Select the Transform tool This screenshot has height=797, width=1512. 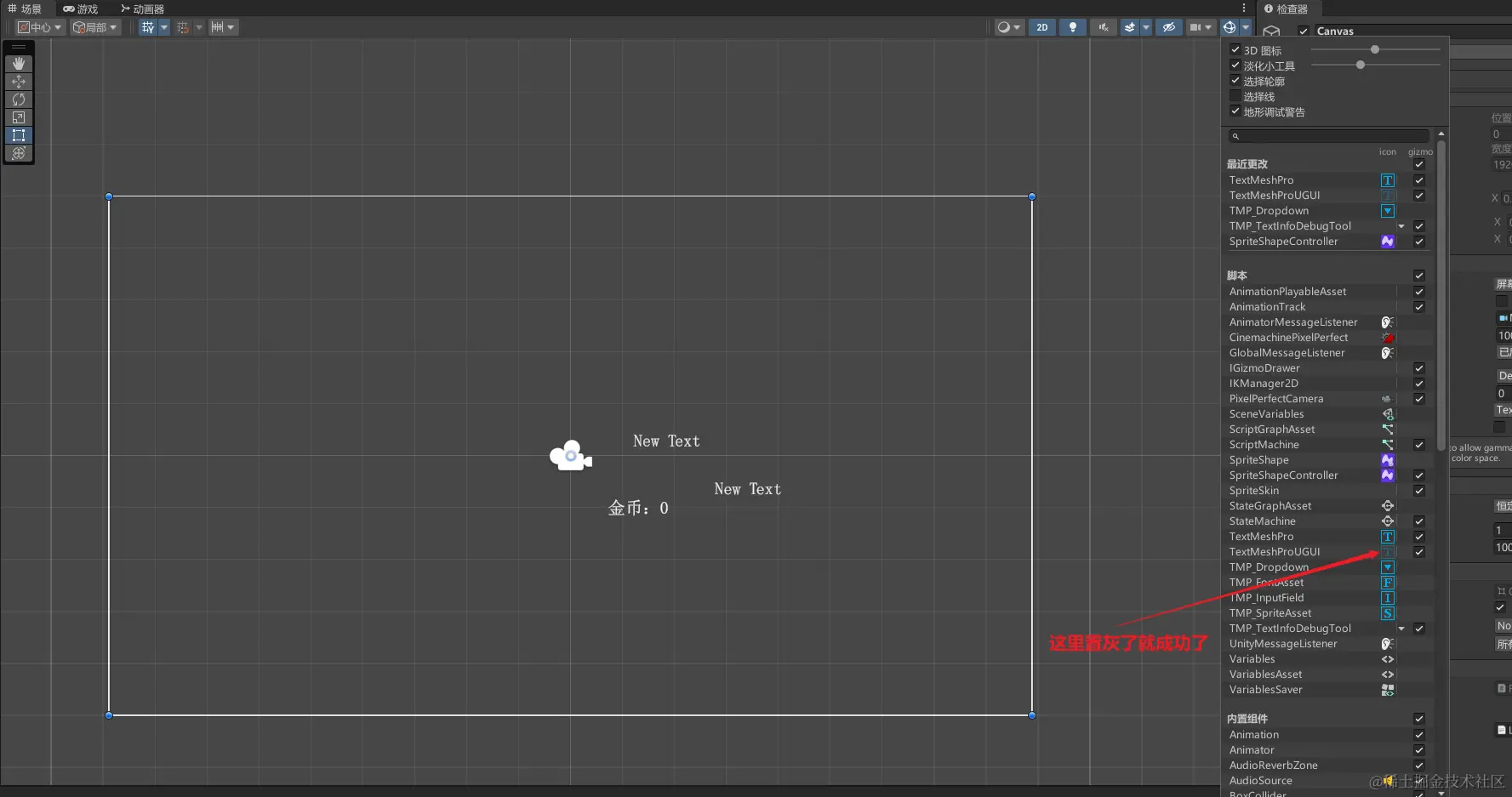[x=19, y=153]
